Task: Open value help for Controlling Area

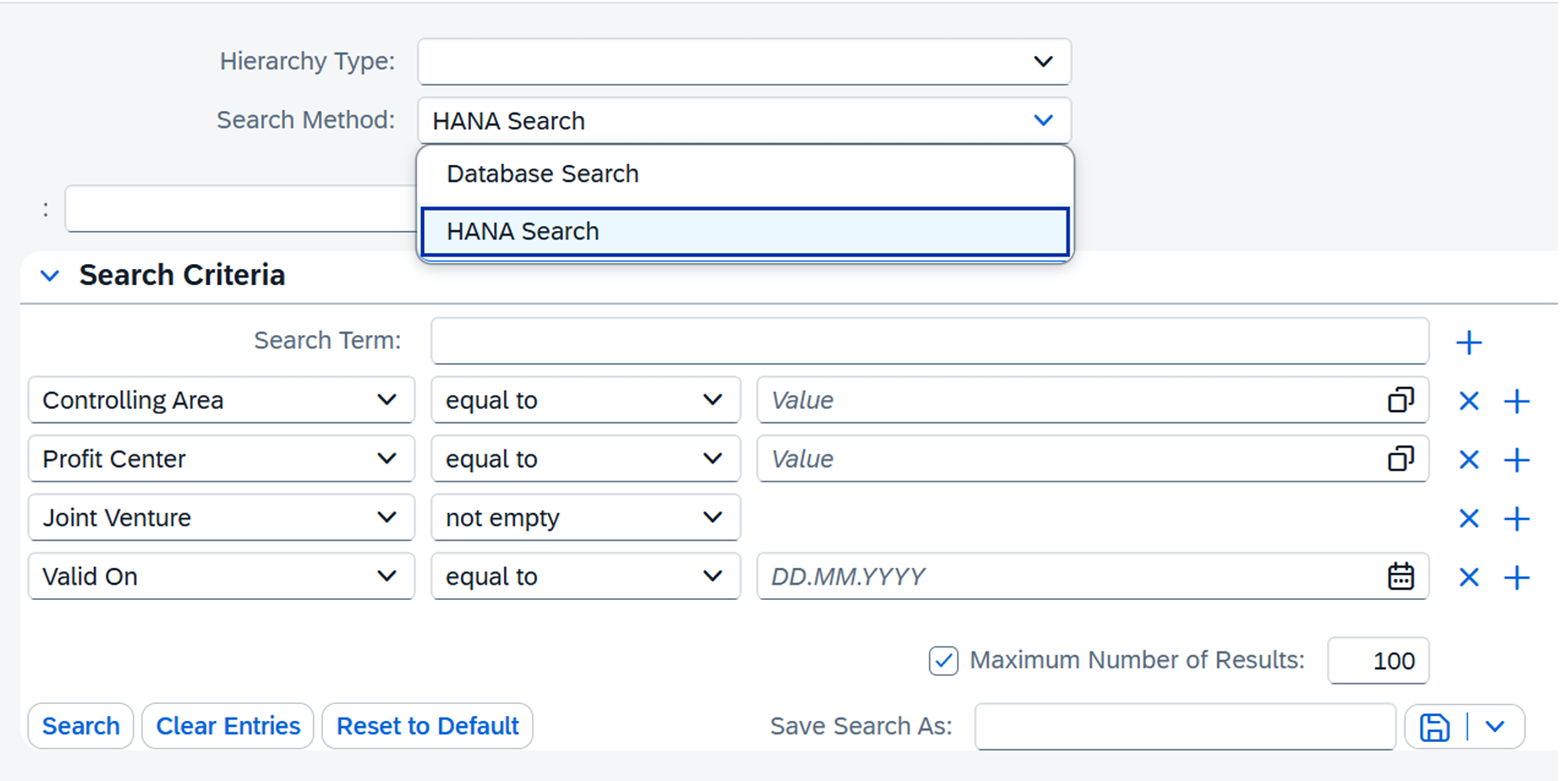Action: pyautogui.click(x=1400, y=400)
